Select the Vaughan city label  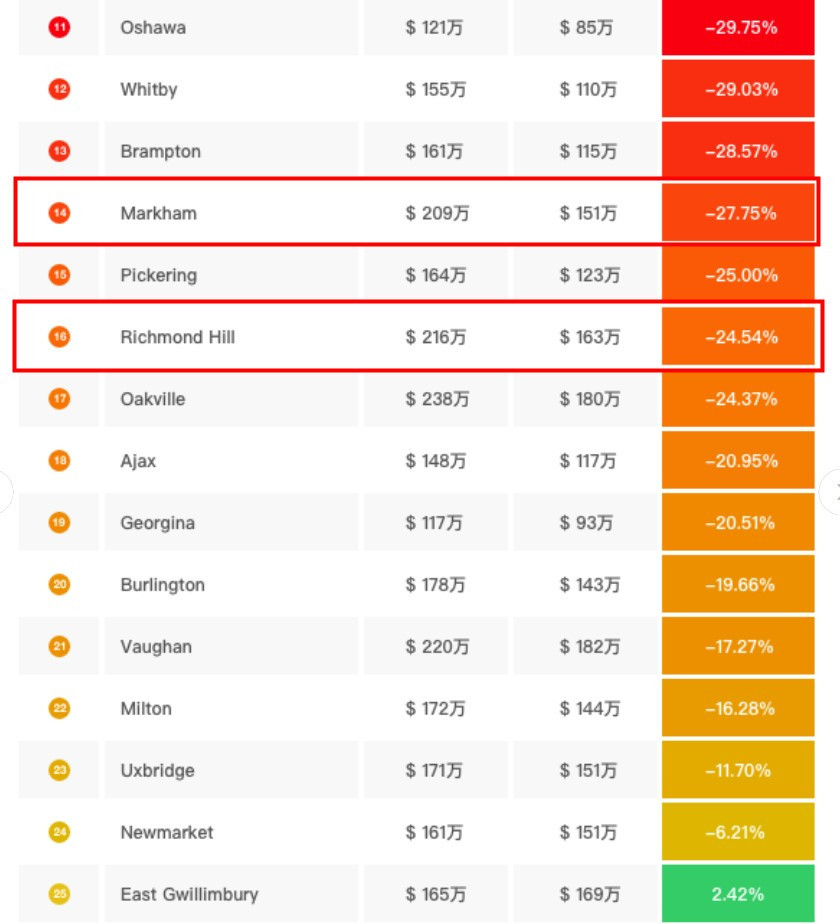point(156,647)
